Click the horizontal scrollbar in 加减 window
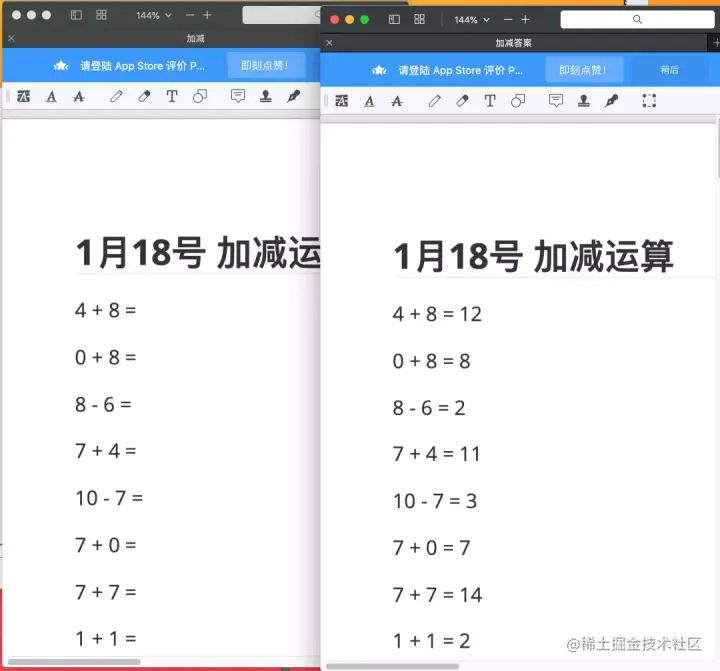 [74, 662]
